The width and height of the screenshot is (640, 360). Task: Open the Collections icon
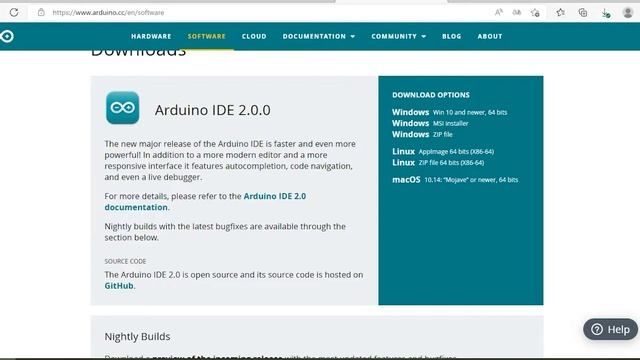(x=583, y=13)
